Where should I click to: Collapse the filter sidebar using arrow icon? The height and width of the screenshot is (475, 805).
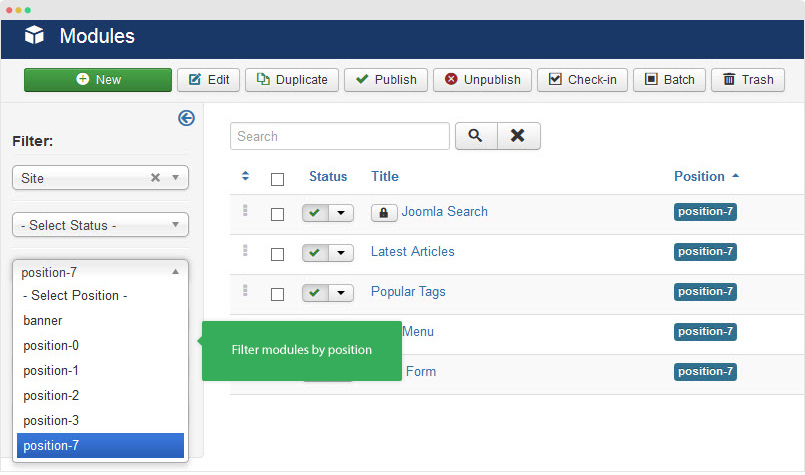186,118
